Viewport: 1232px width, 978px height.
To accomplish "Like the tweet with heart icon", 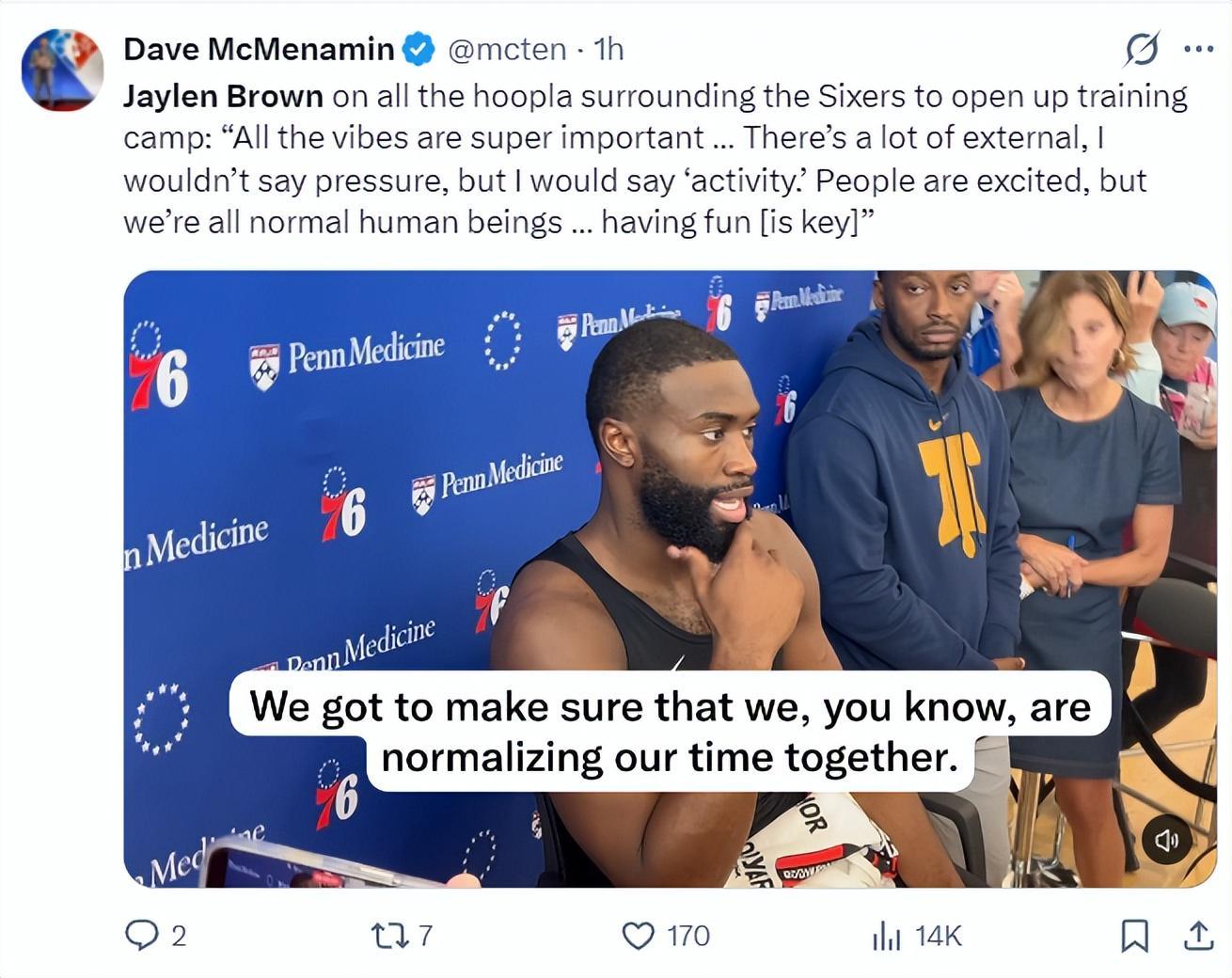I will click(639, 936).
